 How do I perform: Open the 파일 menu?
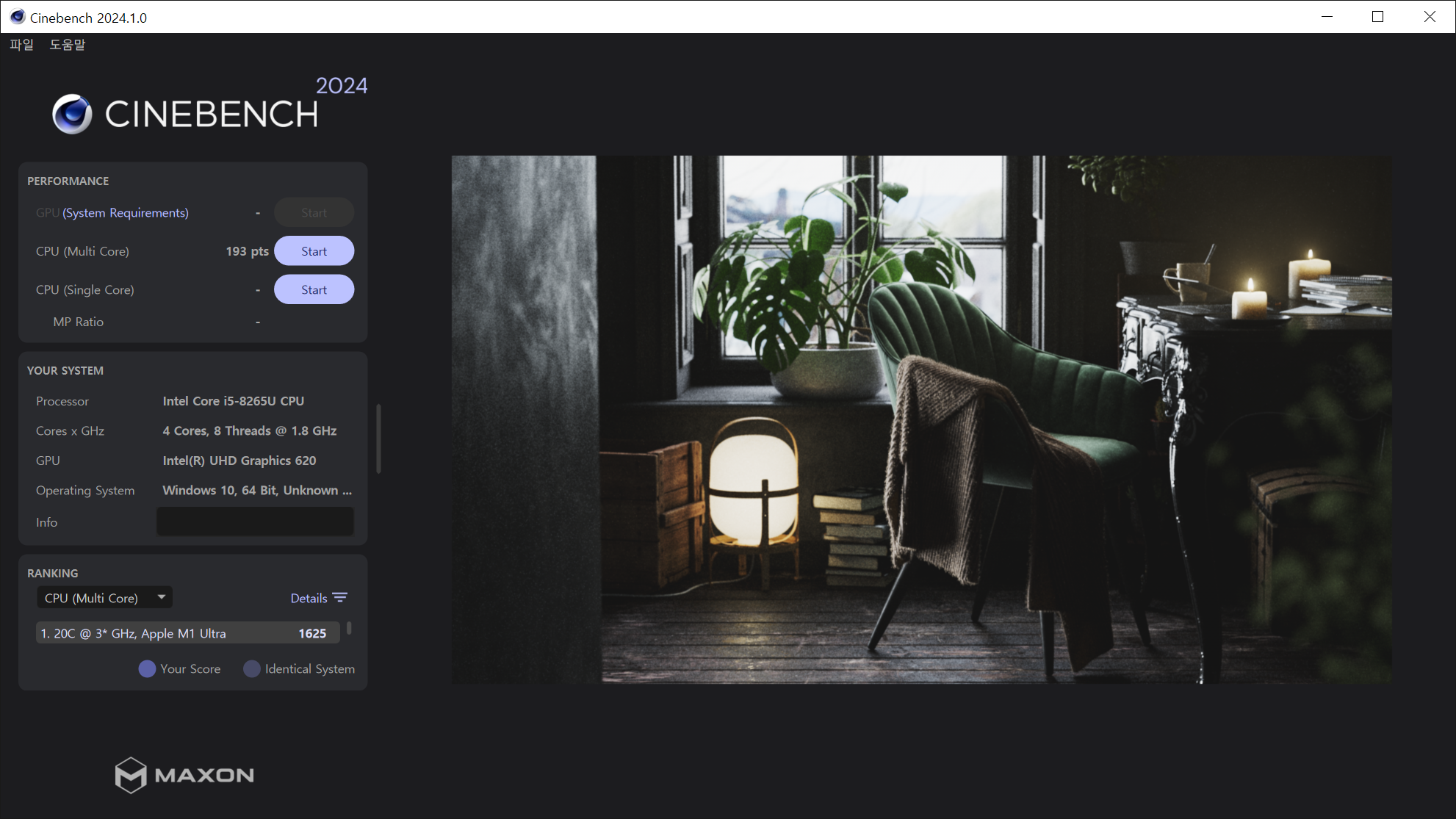coord(21,44)
